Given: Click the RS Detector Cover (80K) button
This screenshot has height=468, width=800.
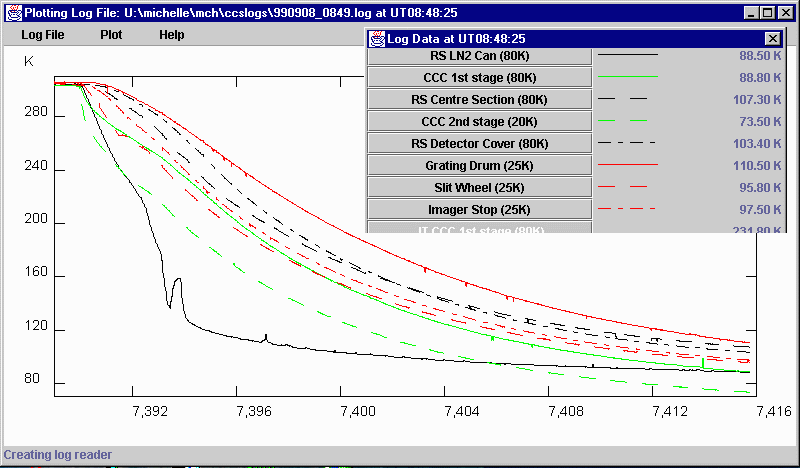Looking at the screenshot, I should point(480,143).
